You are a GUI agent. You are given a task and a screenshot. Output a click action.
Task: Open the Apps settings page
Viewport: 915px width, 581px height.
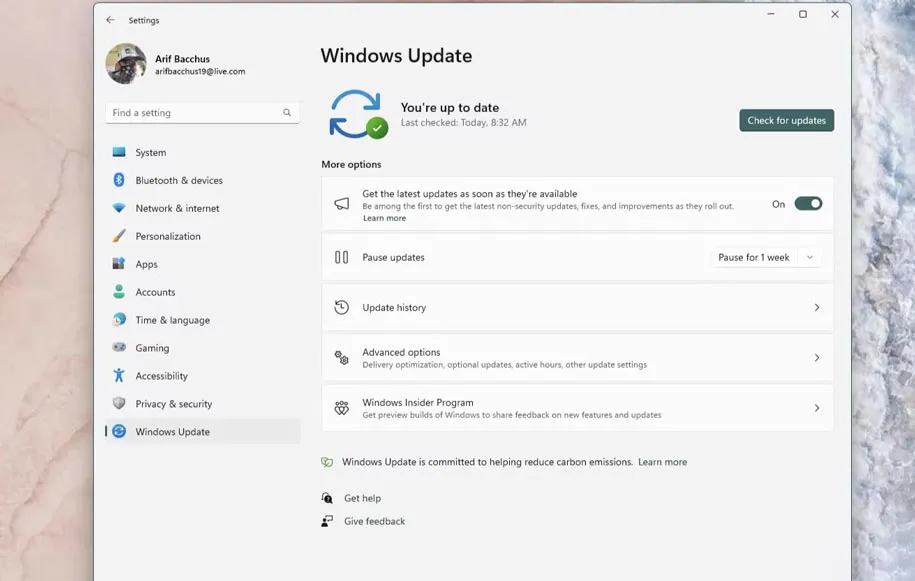tap(147, 264)
